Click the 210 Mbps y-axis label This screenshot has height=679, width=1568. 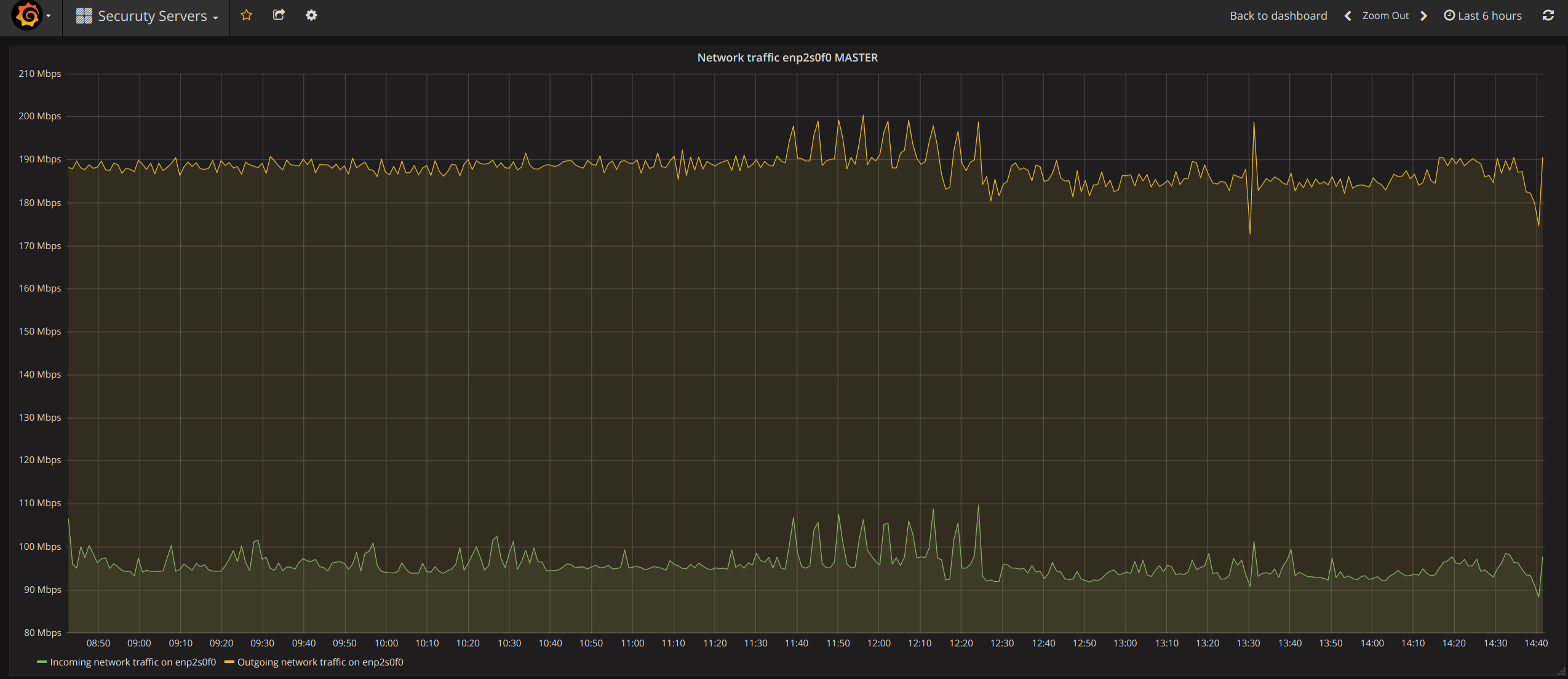pyautogui.click(x=40, y=74)
